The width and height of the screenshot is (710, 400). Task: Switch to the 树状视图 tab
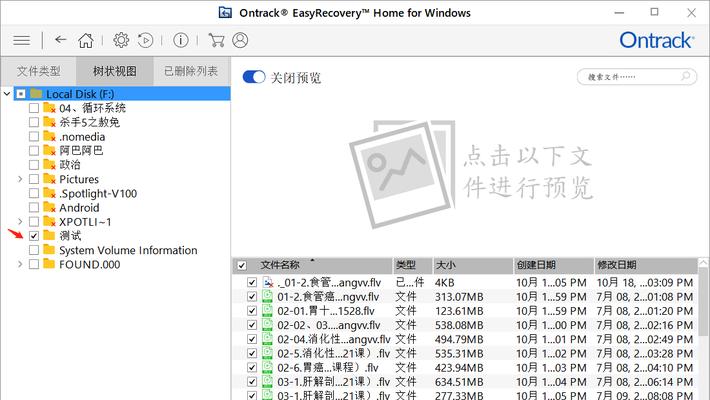tap(115, 71)
